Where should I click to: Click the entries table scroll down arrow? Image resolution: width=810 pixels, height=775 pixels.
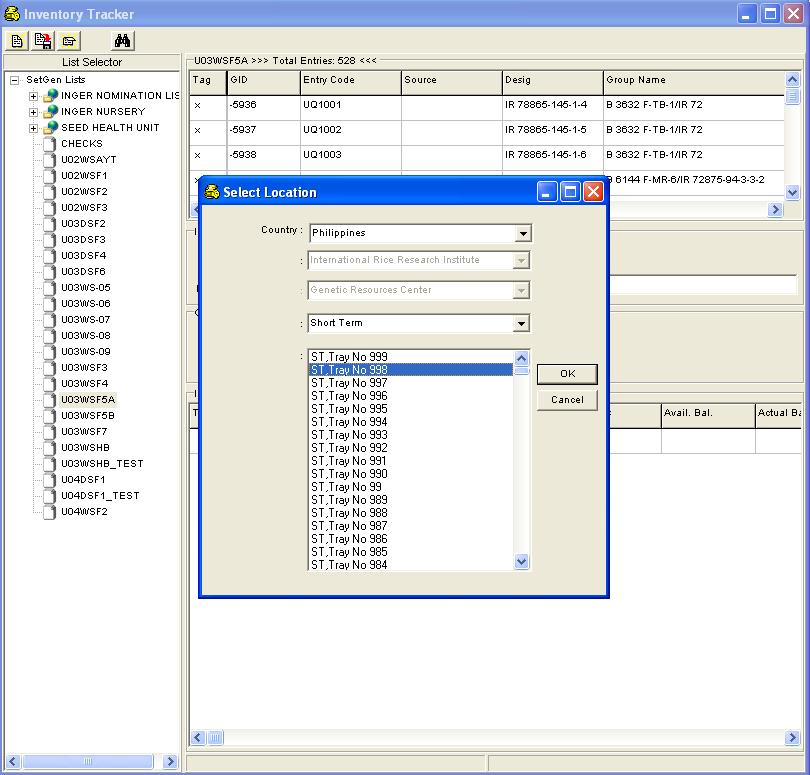[792, 193]
